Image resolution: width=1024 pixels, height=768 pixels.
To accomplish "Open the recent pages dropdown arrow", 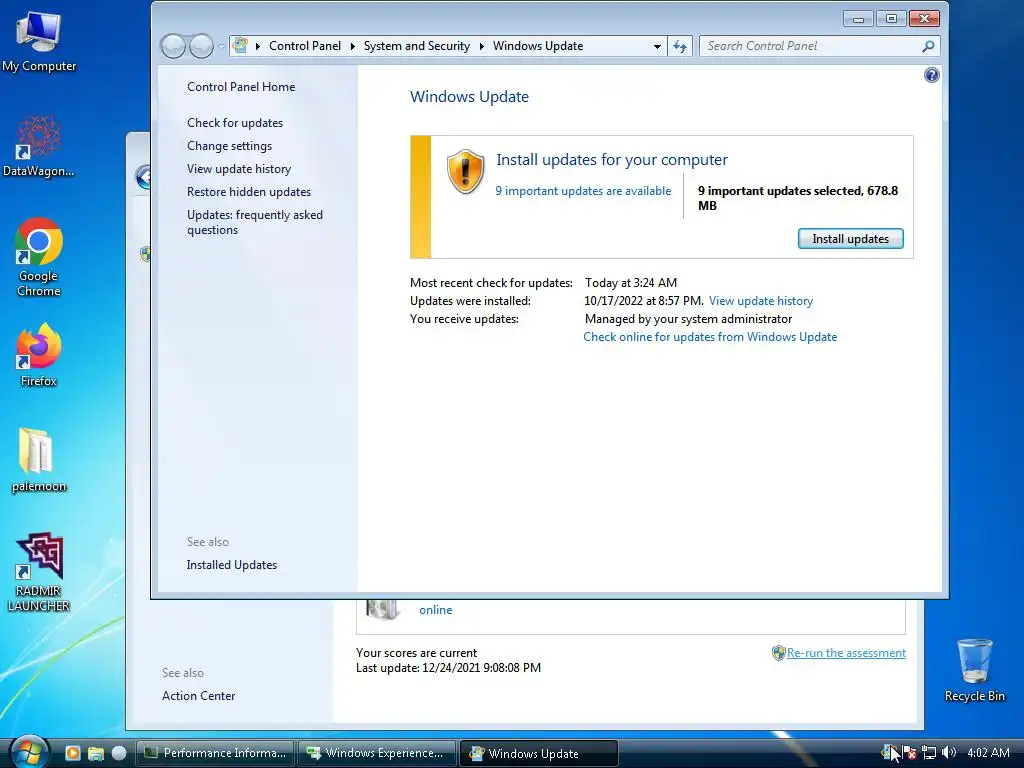I will coord(221,46).
